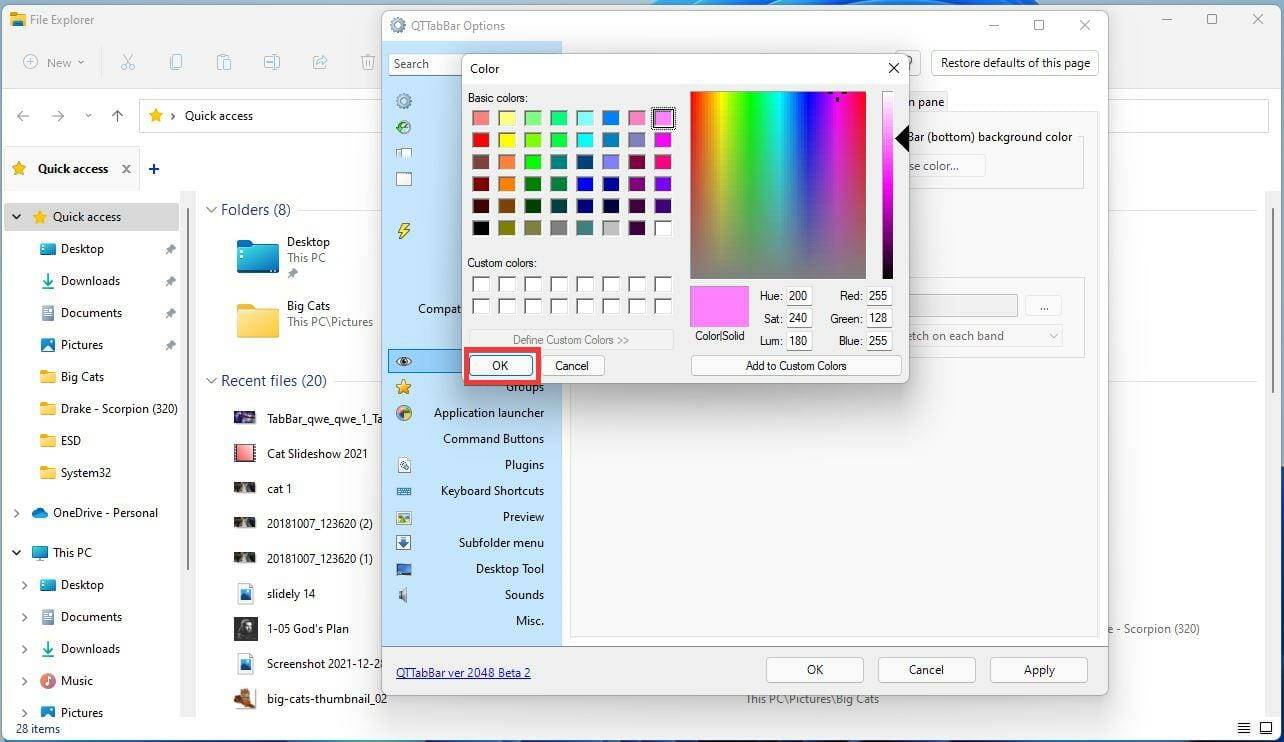
Task: Select the Groups star icon
Action: pyautogui.click(x=404, y=387)
